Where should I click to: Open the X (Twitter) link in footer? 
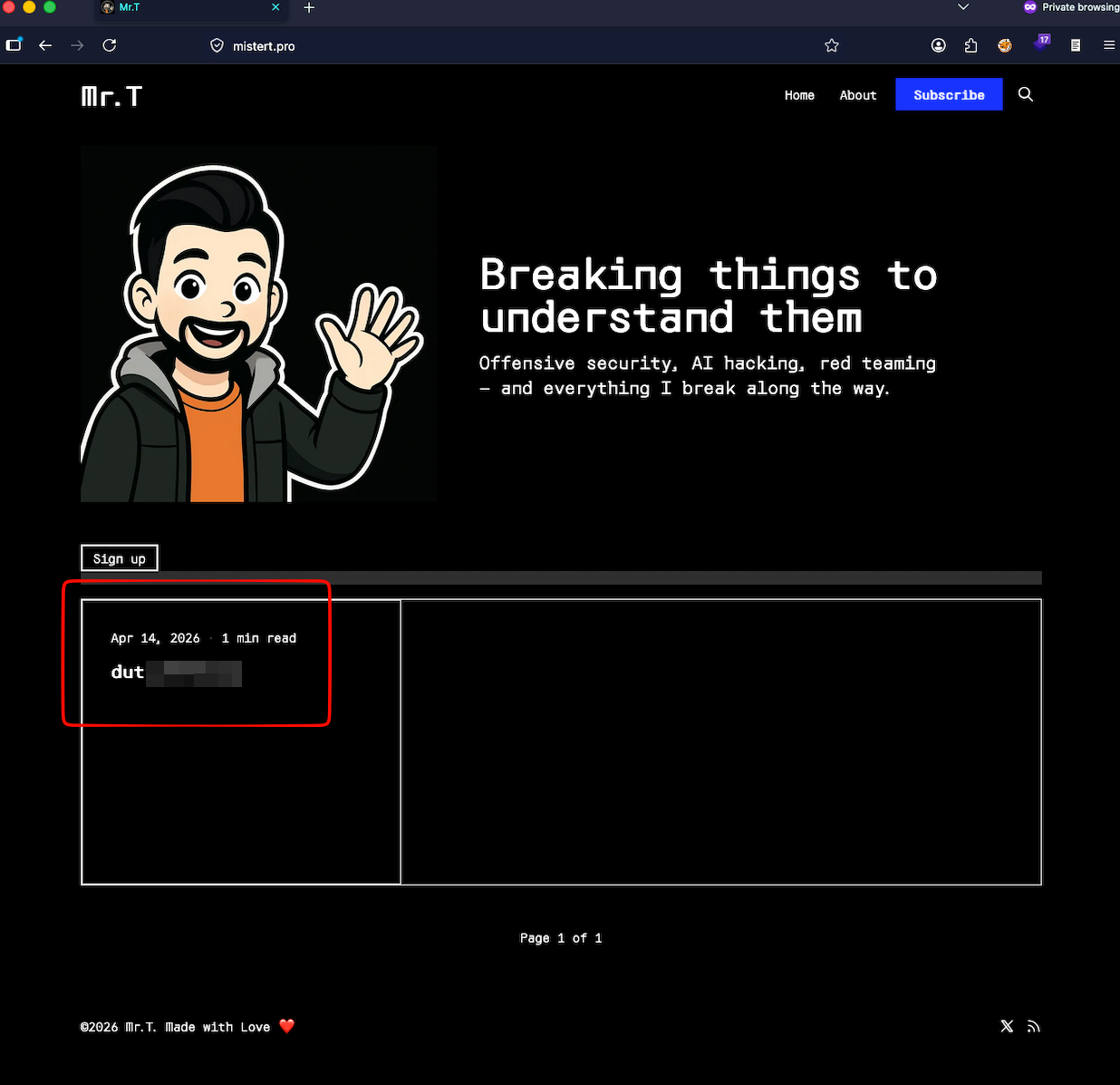point(1007,1026)
